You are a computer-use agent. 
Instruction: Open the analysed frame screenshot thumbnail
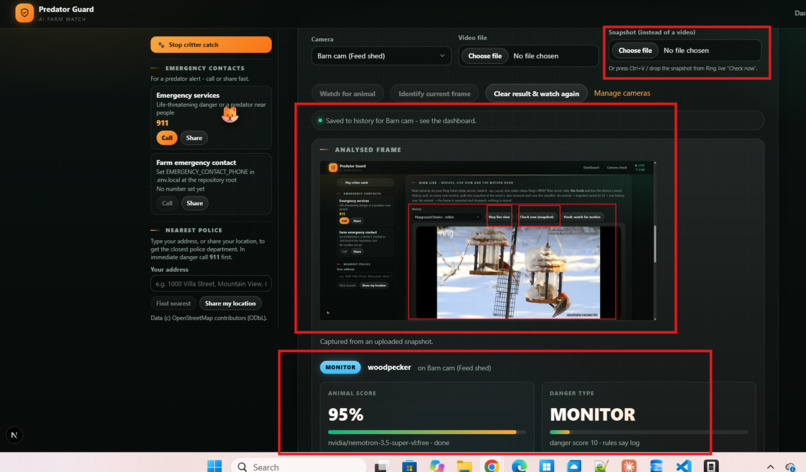pos(487,241)
